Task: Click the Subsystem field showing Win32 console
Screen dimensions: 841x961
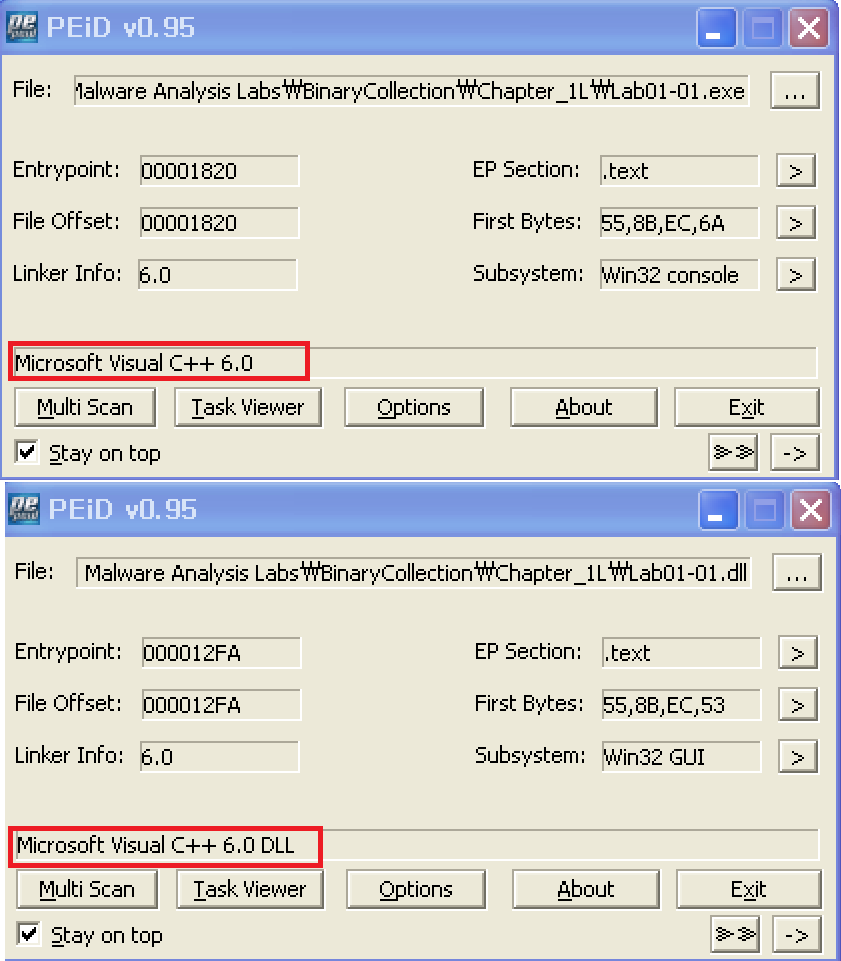Action: (x=679, y=275)
